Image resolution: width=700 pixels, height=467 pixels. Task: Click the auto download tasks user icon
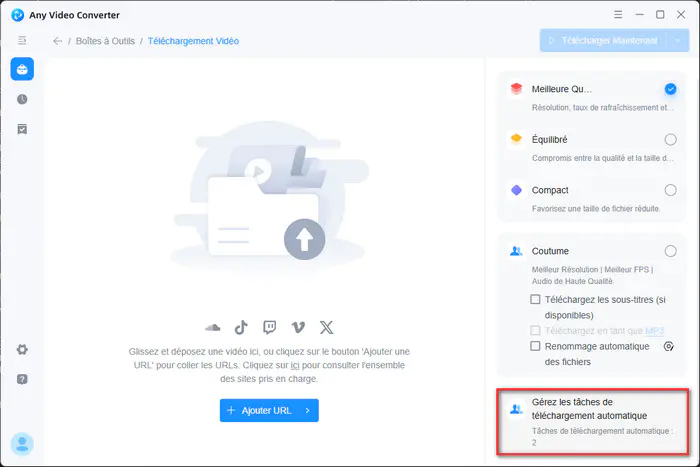tap(516, 409)
